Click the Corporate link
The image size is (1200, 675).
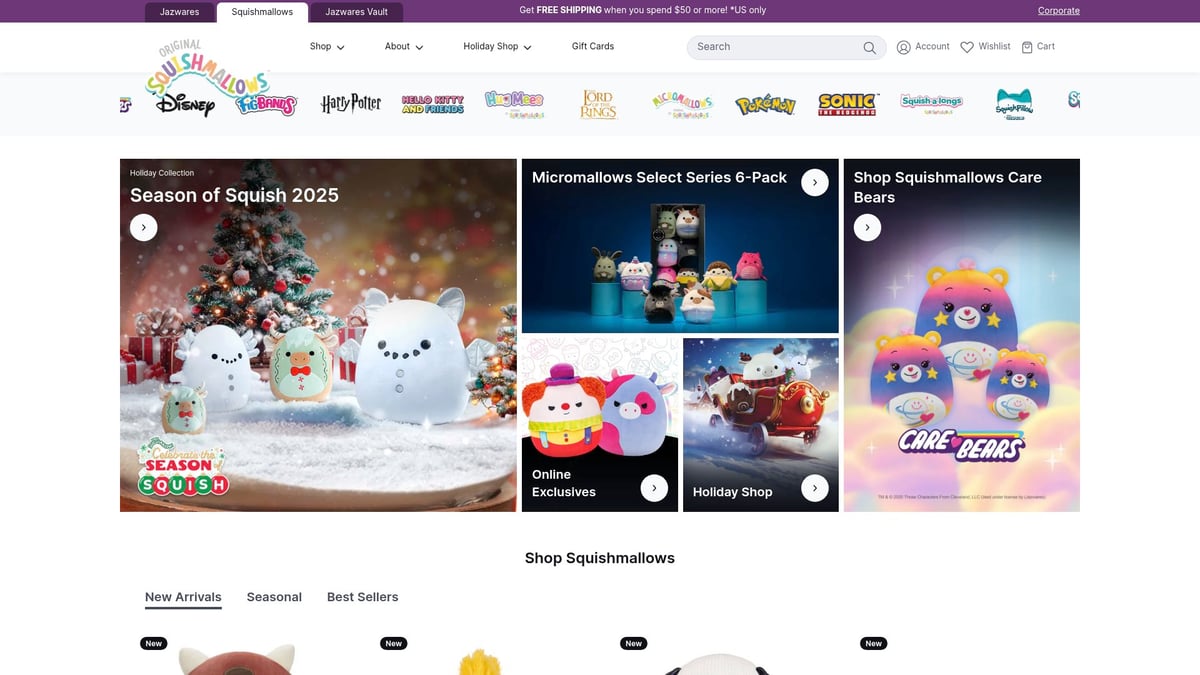[1058, 11]
